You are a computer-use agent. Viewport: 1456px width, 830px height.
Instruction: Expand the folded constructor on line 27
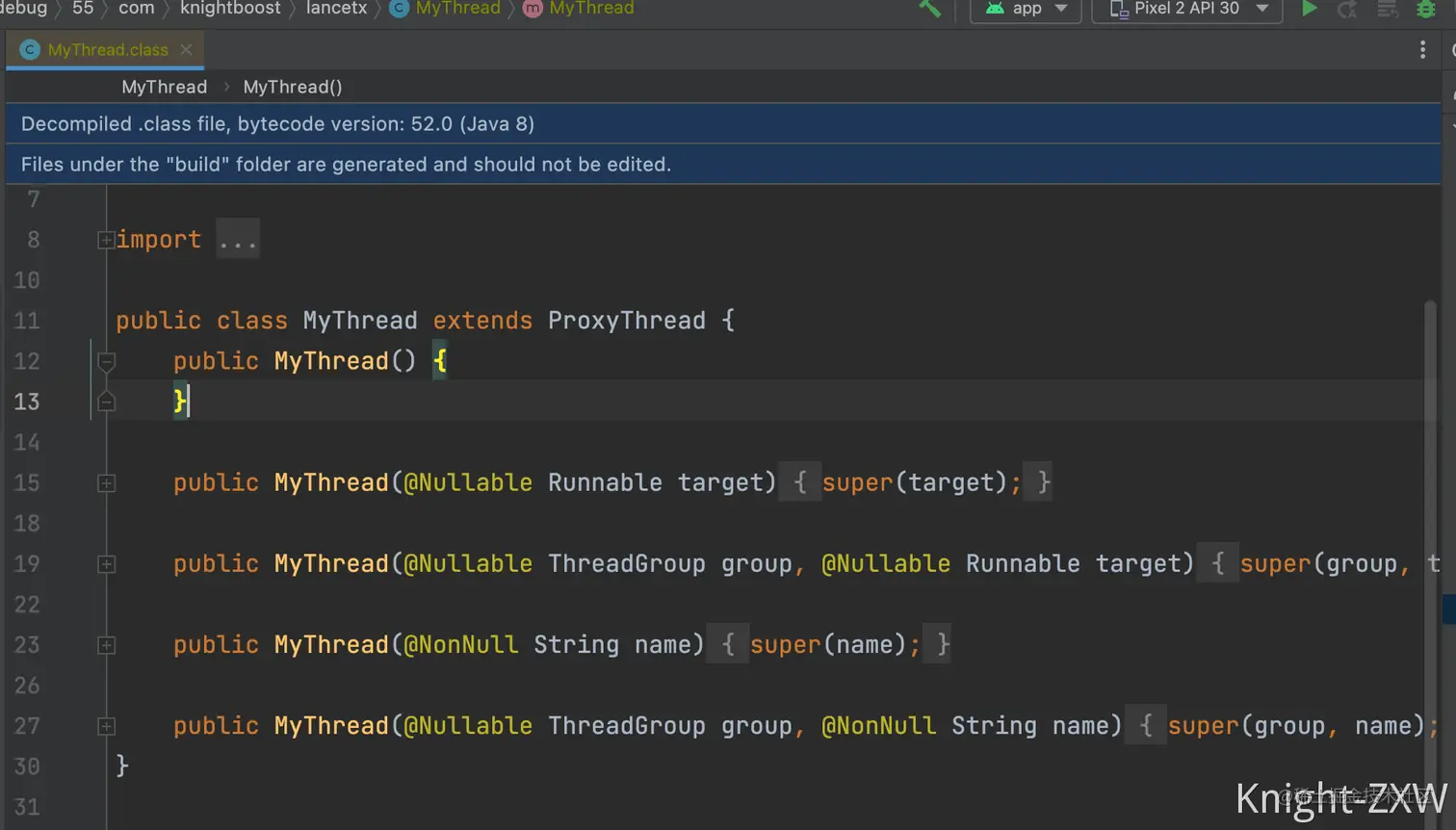[x=106, y=726]
